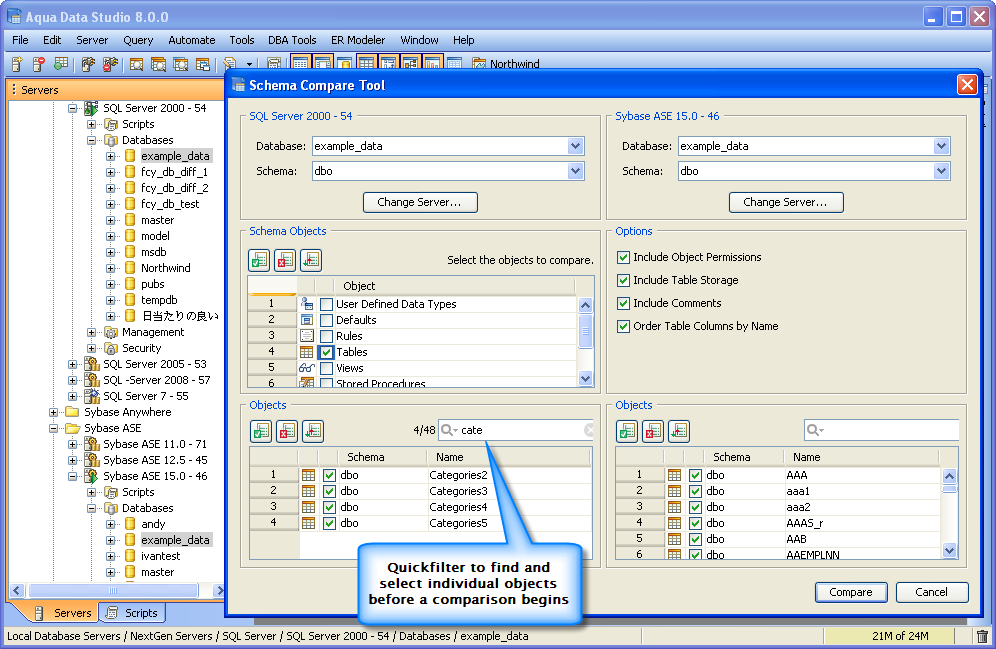Screen dimensions: 996x649
Task: Click invert selection icon in Schema Objects section
Action: pyautogui.click(x=311, y=260)
